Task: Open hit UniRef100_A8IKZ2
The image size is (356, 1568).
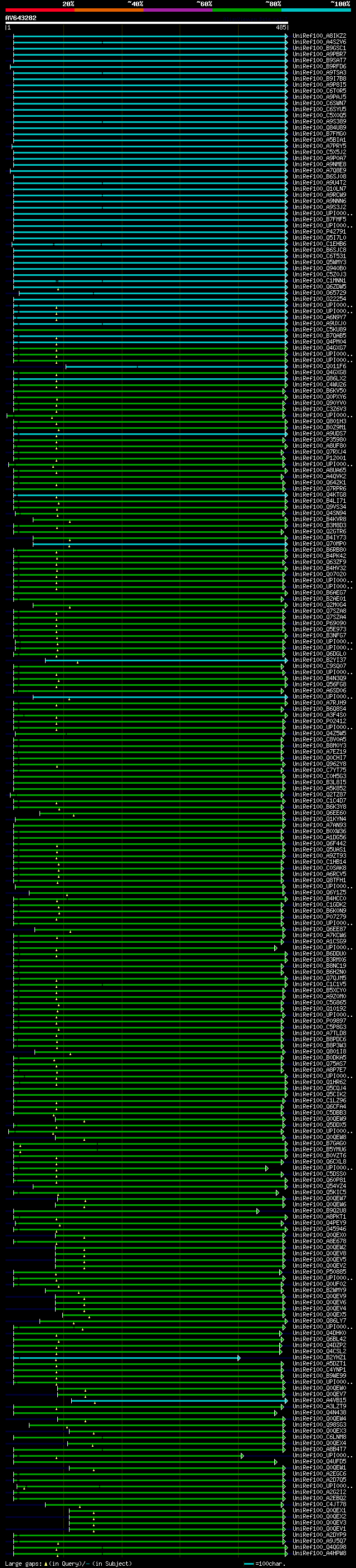Action: tap(319, 36)
